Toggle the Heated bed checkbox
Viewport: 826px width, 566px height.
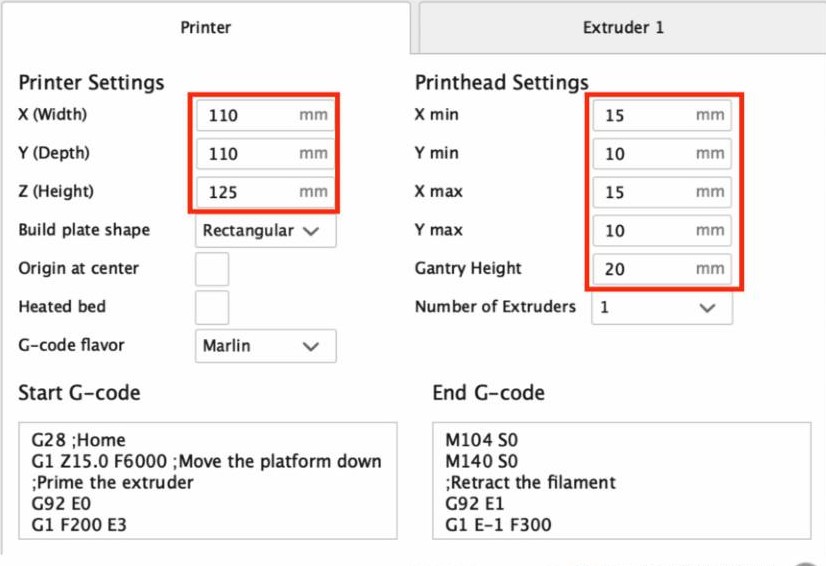click(212, 307)
